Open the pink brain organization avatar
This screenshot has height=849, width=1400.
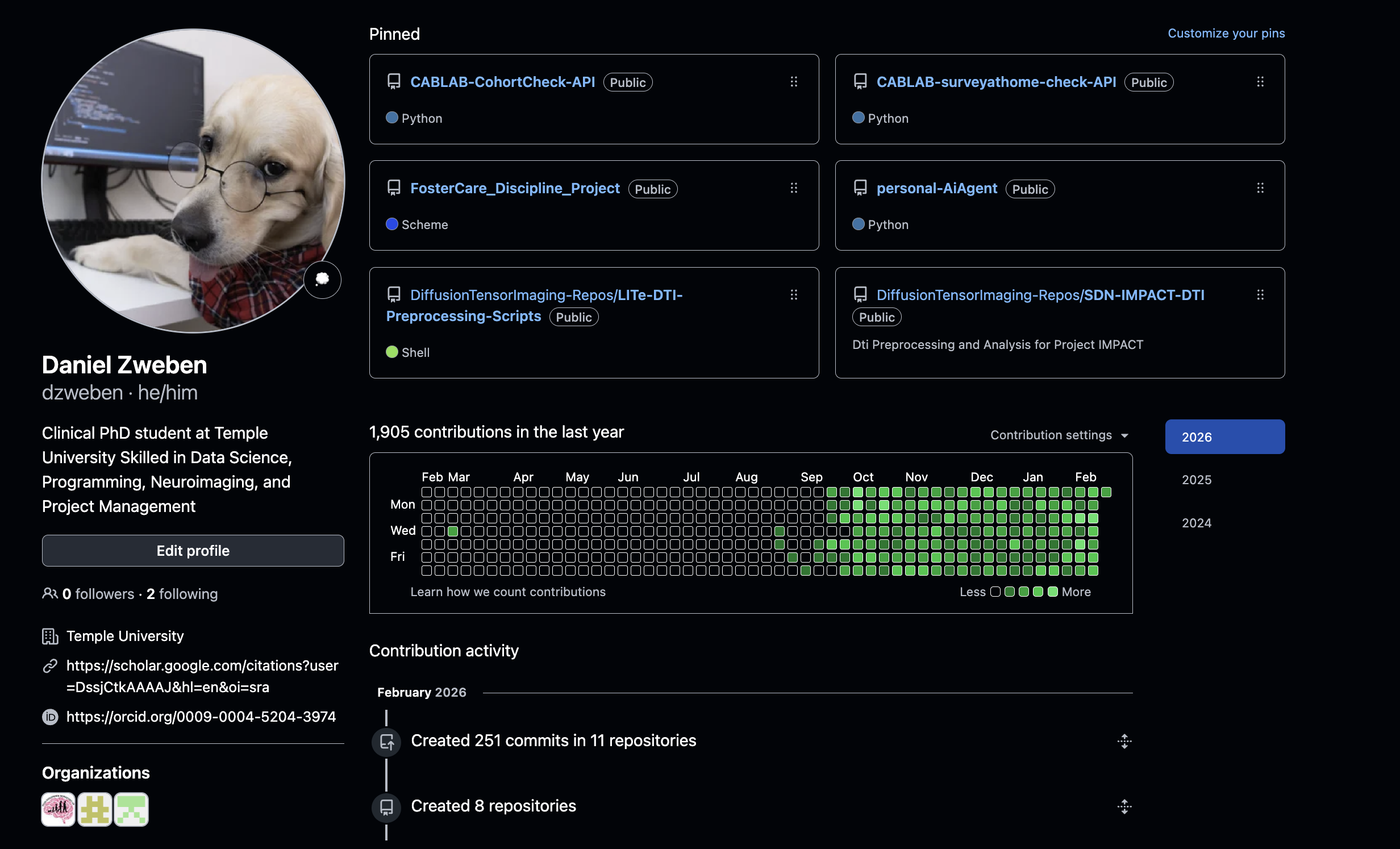point(58,809)
